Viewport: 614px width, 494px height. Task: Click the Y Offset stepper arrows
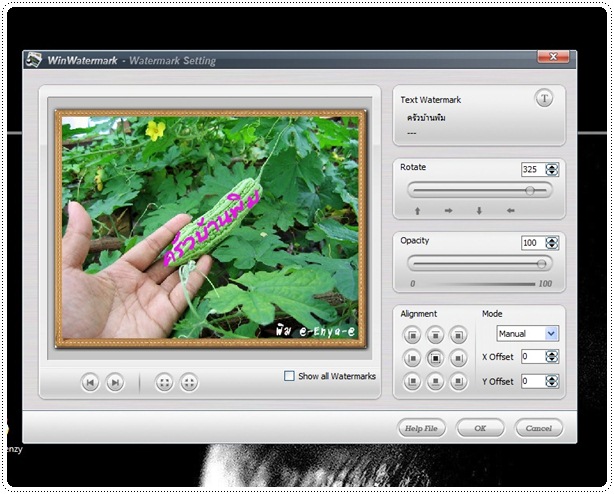pos(552,381)
